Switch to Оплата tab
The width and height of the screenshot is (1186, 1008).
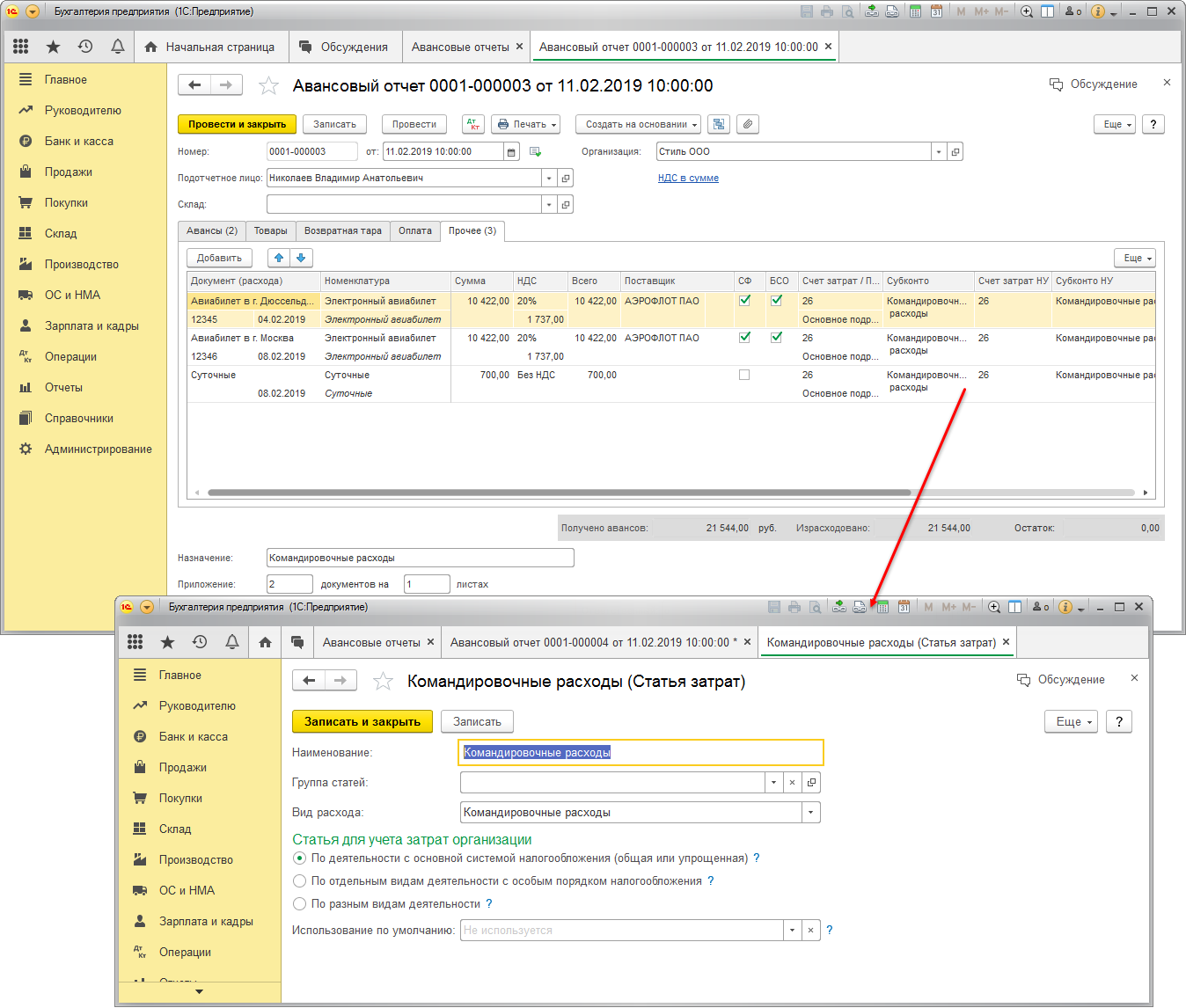click(x=414, y=230)
